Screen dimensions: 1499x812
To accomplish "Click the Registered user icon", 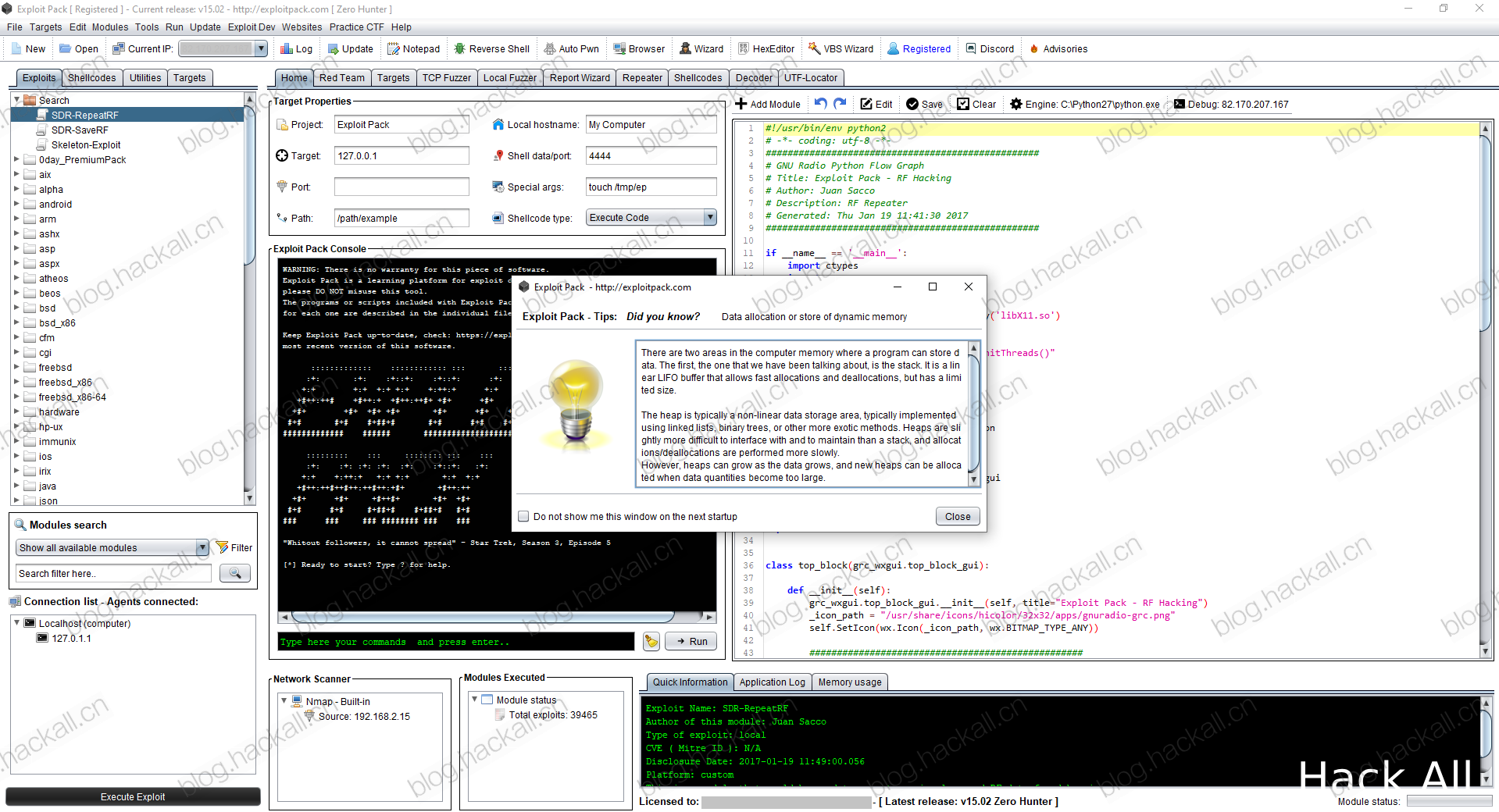I will [x=919, y=48].
